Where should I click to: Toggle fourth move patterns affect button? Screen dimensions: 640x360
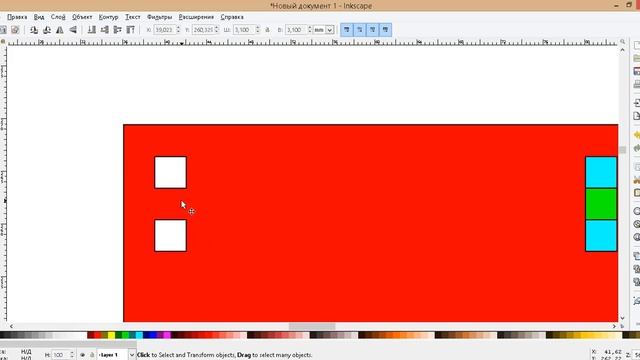click(385, 30)
